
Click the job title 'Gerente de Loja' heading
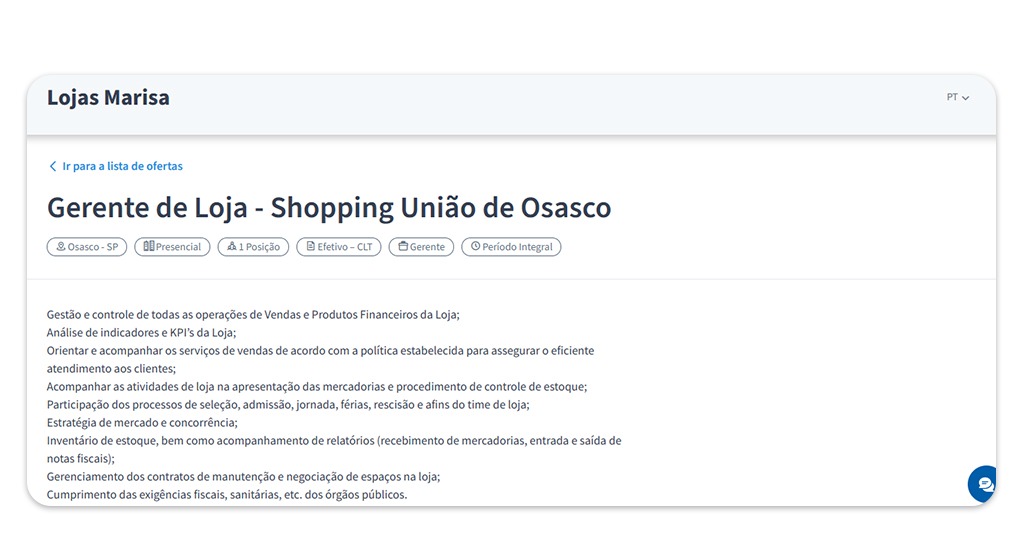(x=328, y=208)
